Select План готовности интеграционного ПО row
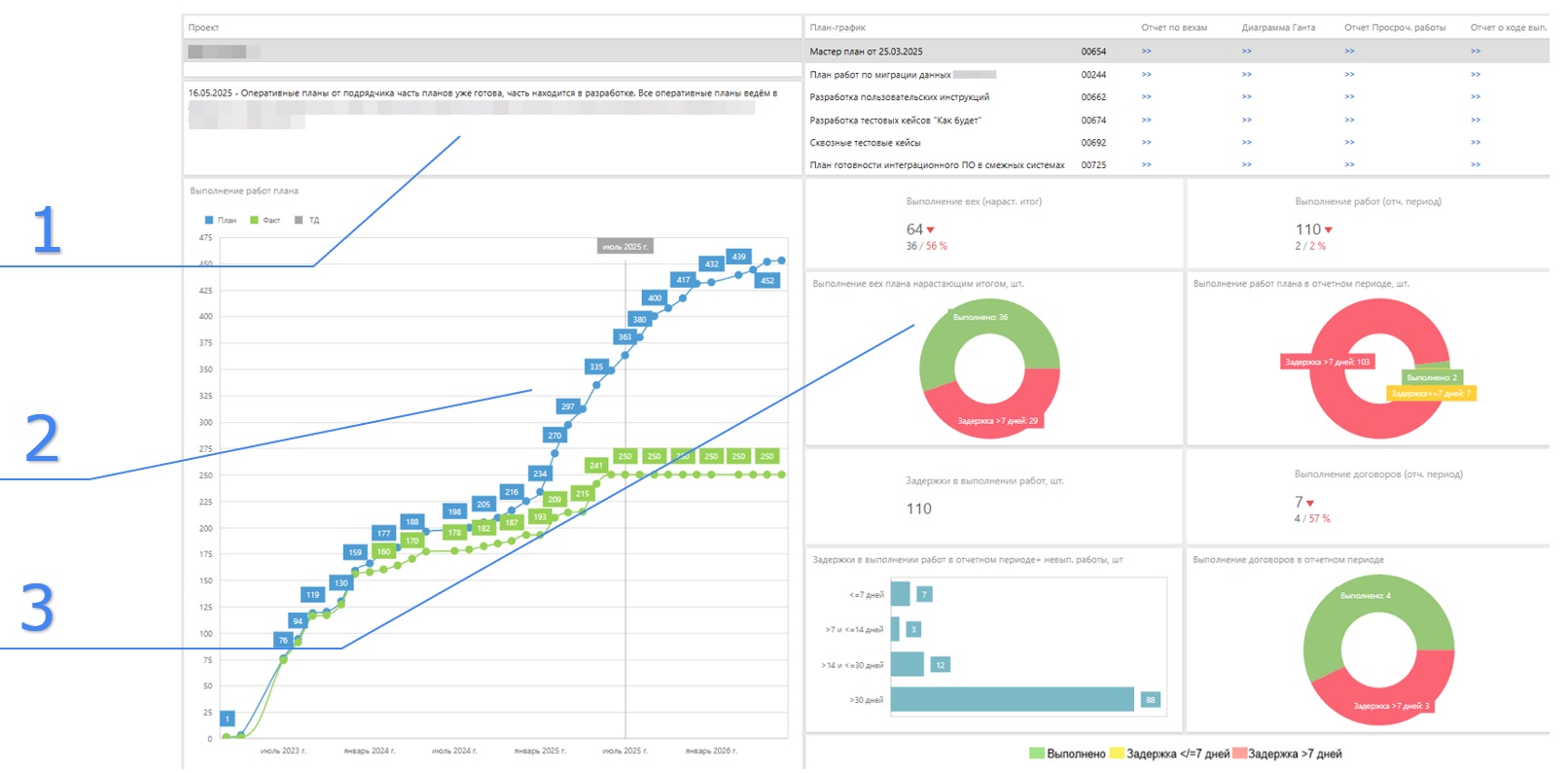This screenshot has width=1568, height=773. pos(1176,164)
